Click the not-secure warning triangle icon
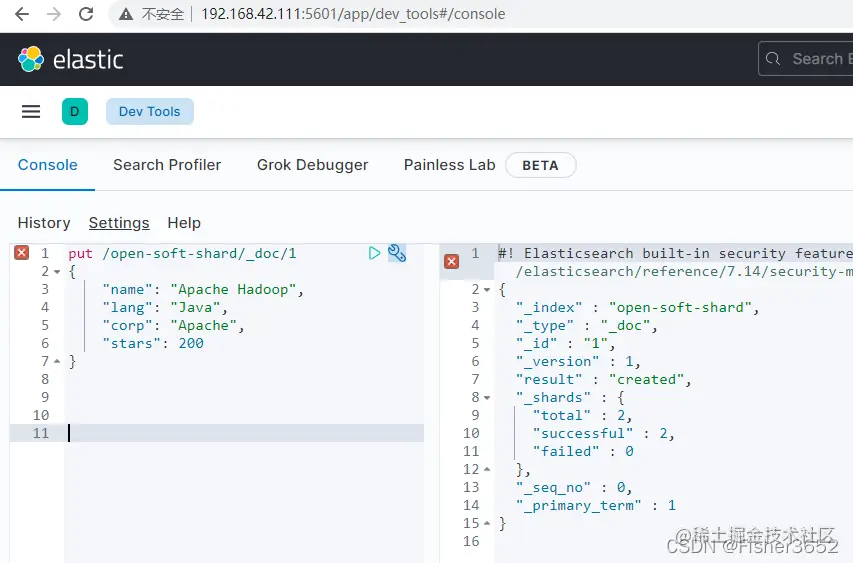The image size is (853, 563). click(x=126, y=14)
